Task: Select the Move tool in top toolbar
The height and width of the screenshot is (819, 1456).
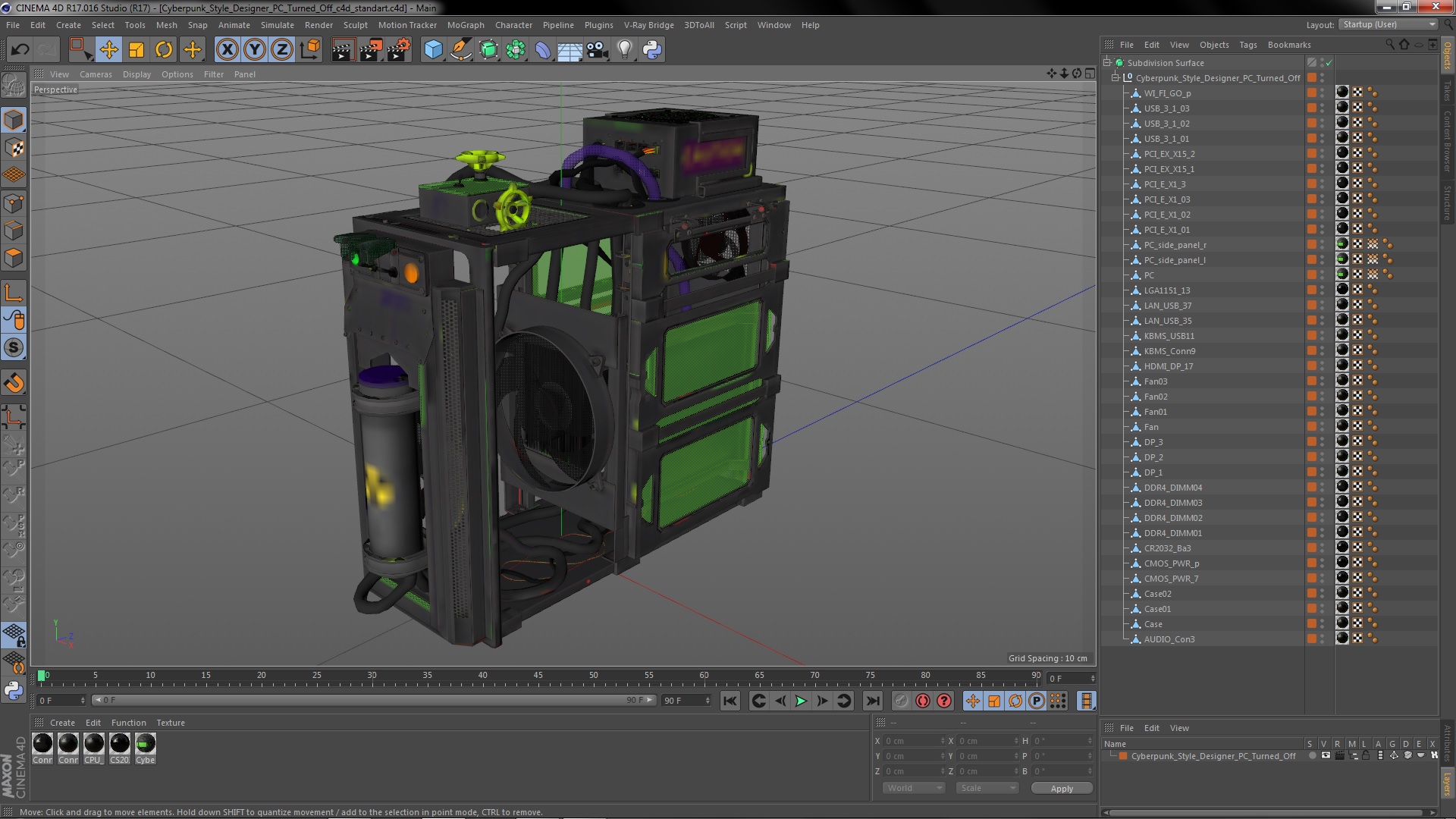Action: 108,50
